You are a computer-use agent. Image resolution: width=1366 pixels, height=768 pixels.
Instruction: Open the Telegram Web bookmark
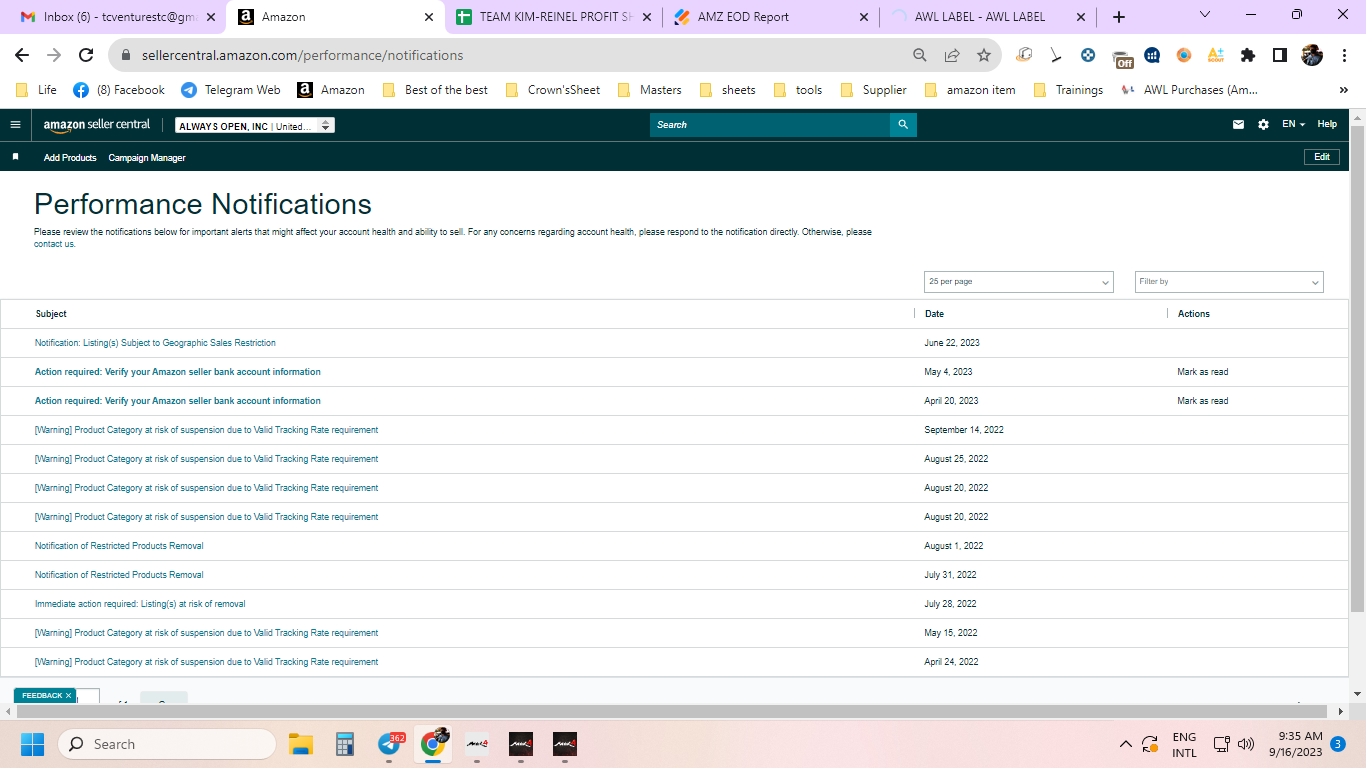tap(231, 90)
